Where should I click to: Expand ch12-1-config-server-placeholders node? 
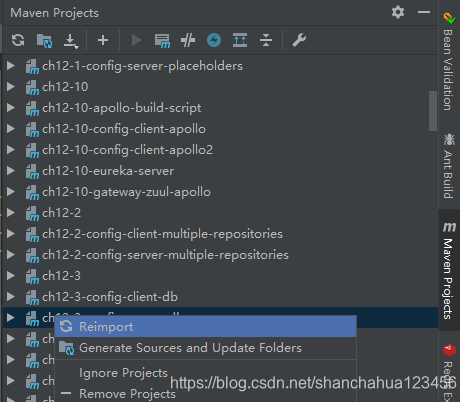[11, 66]
